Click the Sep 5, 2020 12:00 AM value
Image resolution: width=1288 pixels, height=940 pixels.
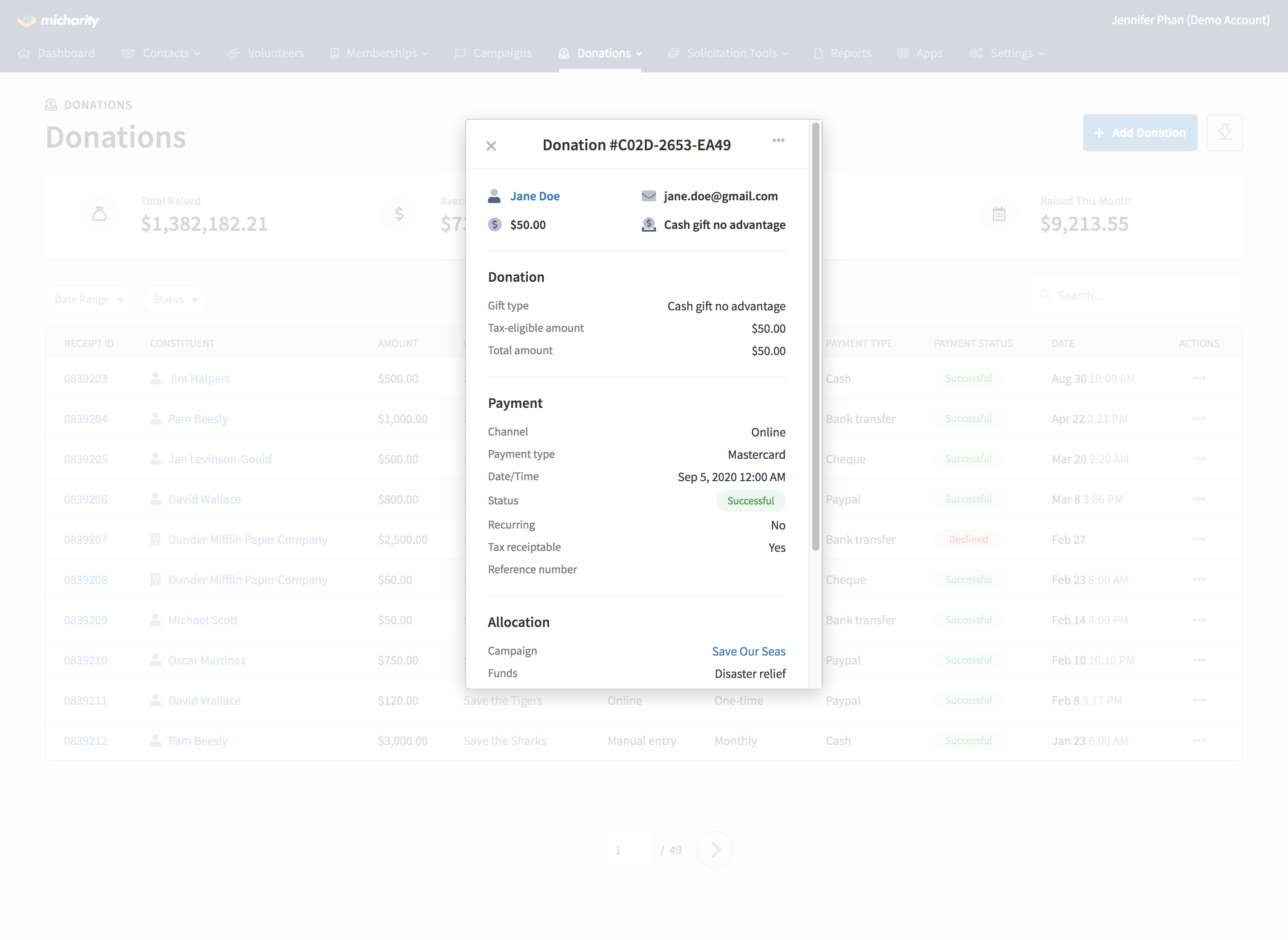(x=732, y=478)
